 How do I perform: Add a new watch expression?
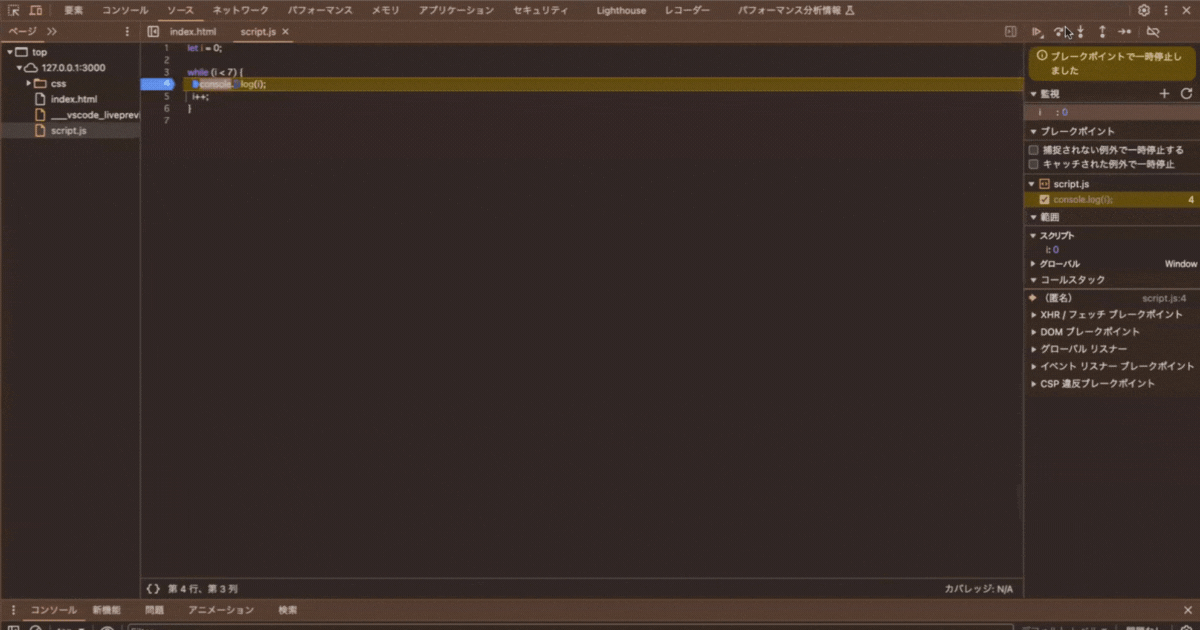[1164, 93]
